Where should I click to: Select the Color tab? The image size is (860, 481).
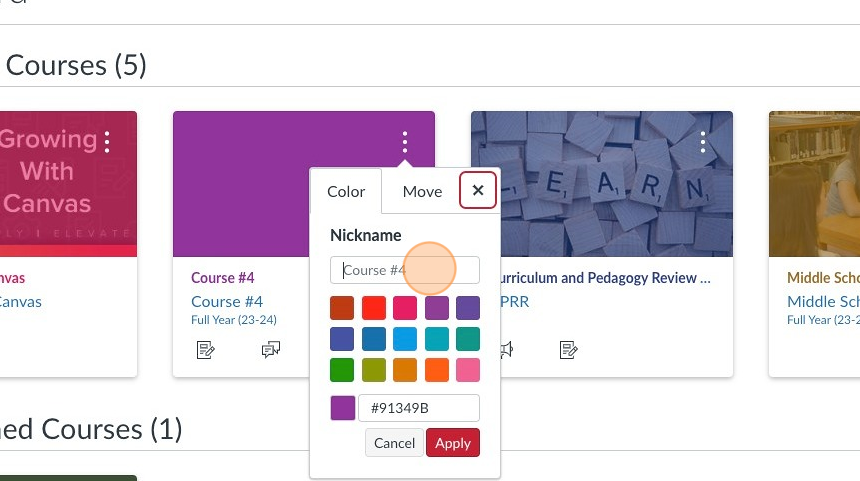point(346,192)
